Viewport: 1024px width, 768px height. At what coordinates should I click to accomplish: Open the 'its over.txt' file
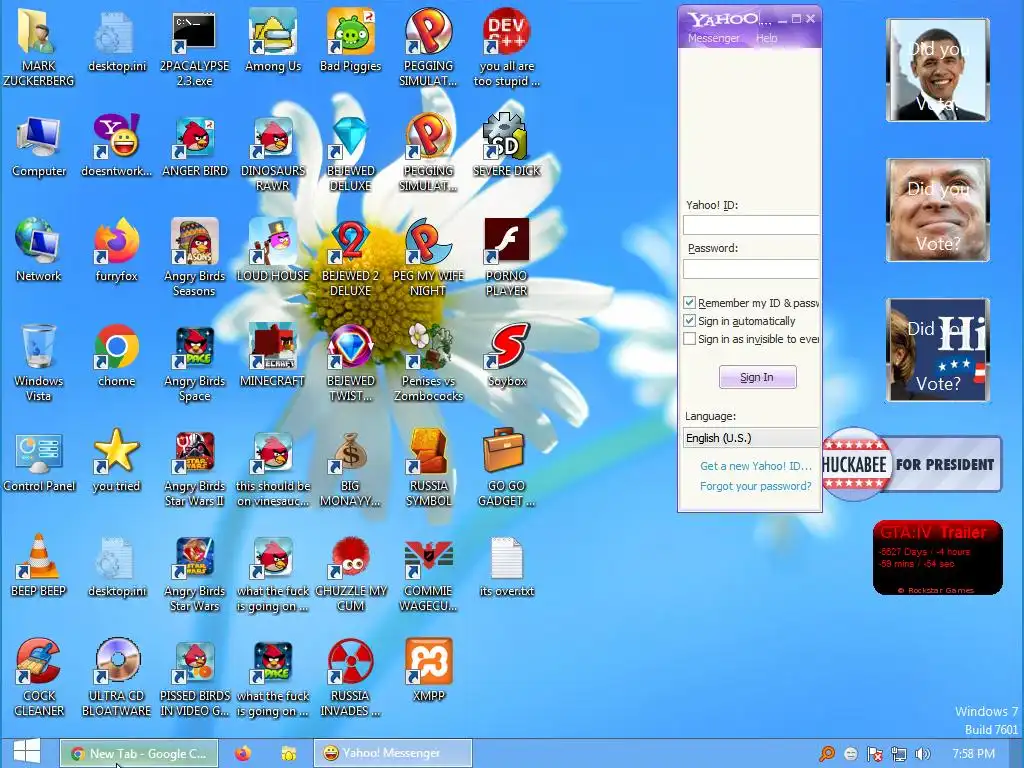click(506, 558)
